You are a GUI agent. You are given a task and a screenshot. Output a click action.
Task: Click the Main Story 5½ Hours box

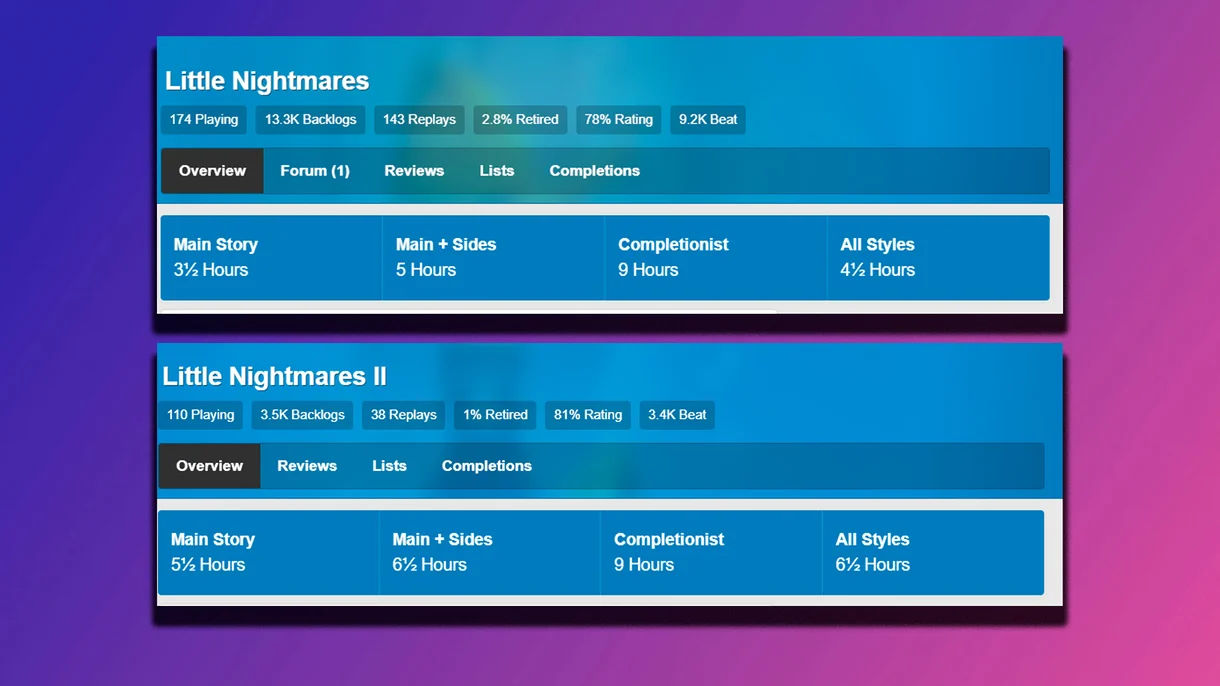tap(268, 553)
